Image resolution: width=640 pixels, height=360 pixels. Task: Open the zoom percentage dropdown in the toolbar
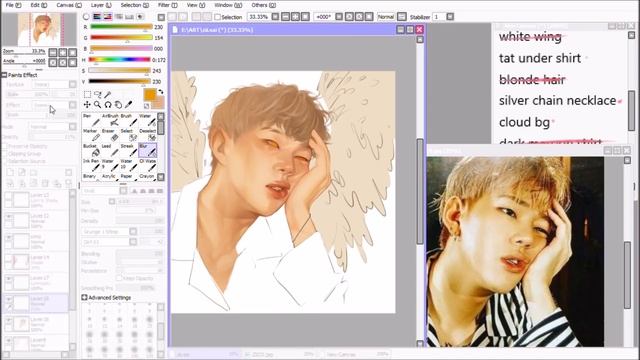click(x=276, y=17)
